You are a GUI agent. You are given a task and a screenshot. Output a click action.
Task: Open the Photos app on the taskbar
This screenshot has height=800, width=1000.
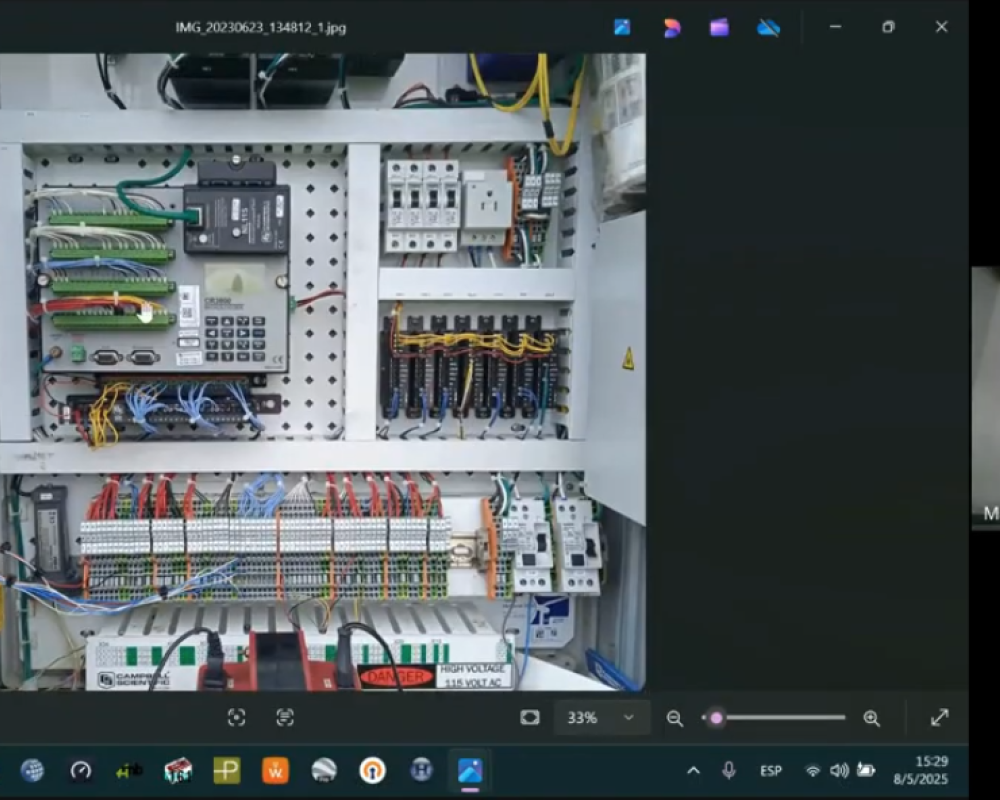pos(470,770)
